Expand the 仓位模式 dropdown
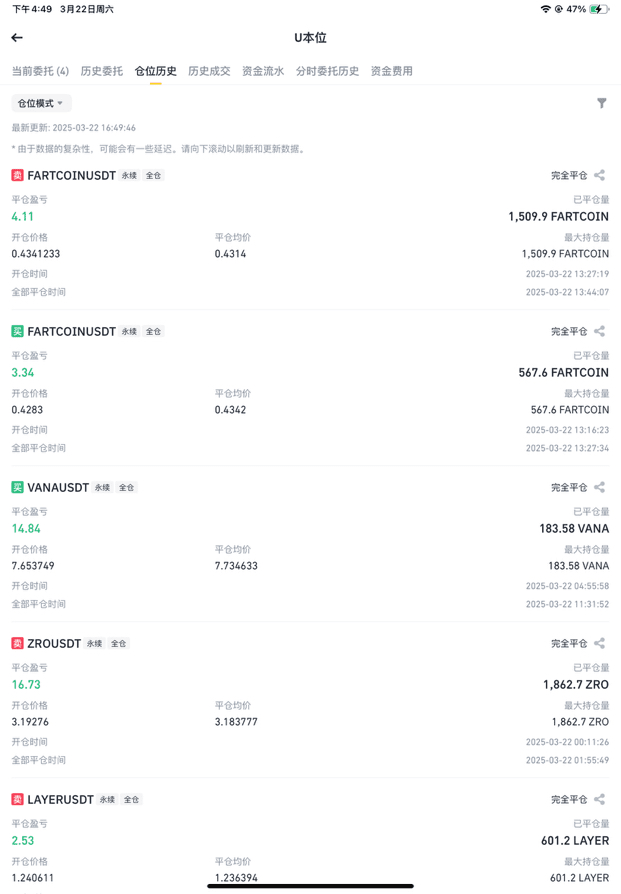 (41, 103)
